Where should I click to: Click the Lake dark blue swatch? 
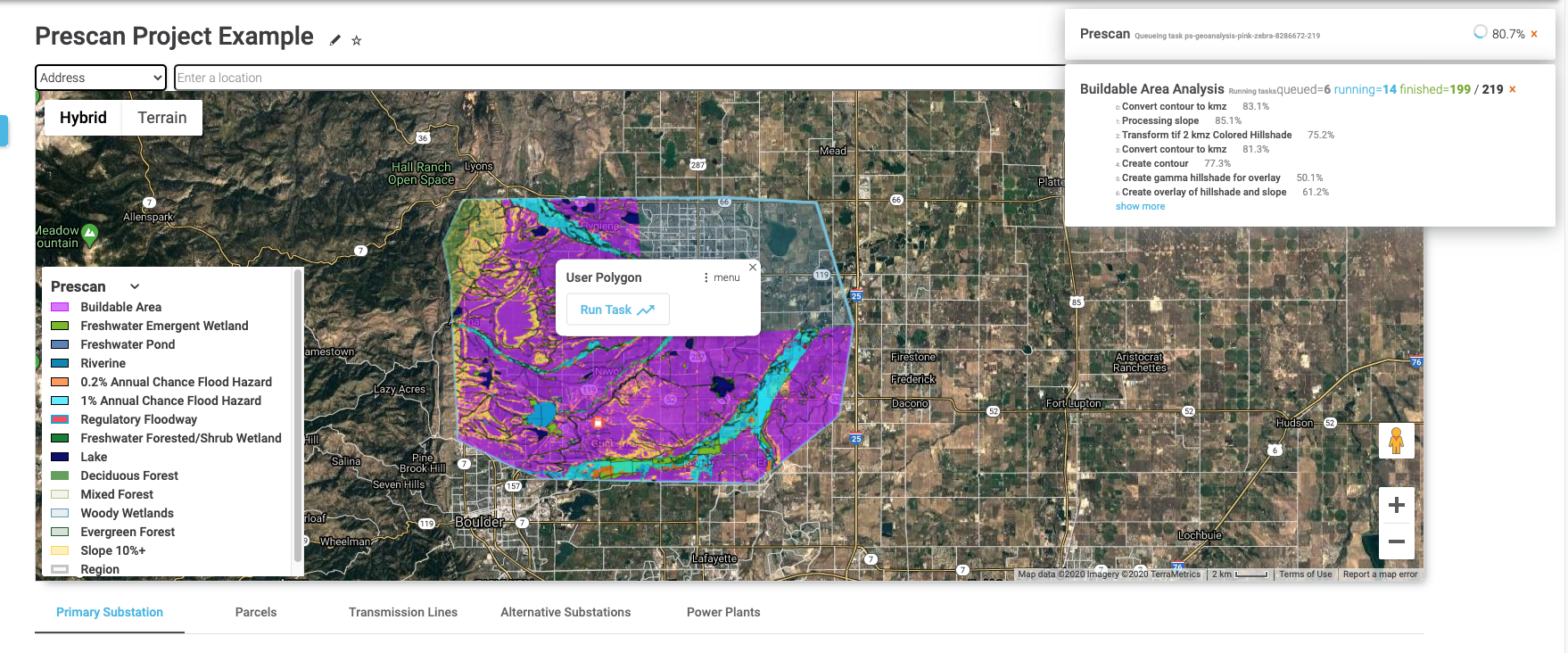coord(60,457)
